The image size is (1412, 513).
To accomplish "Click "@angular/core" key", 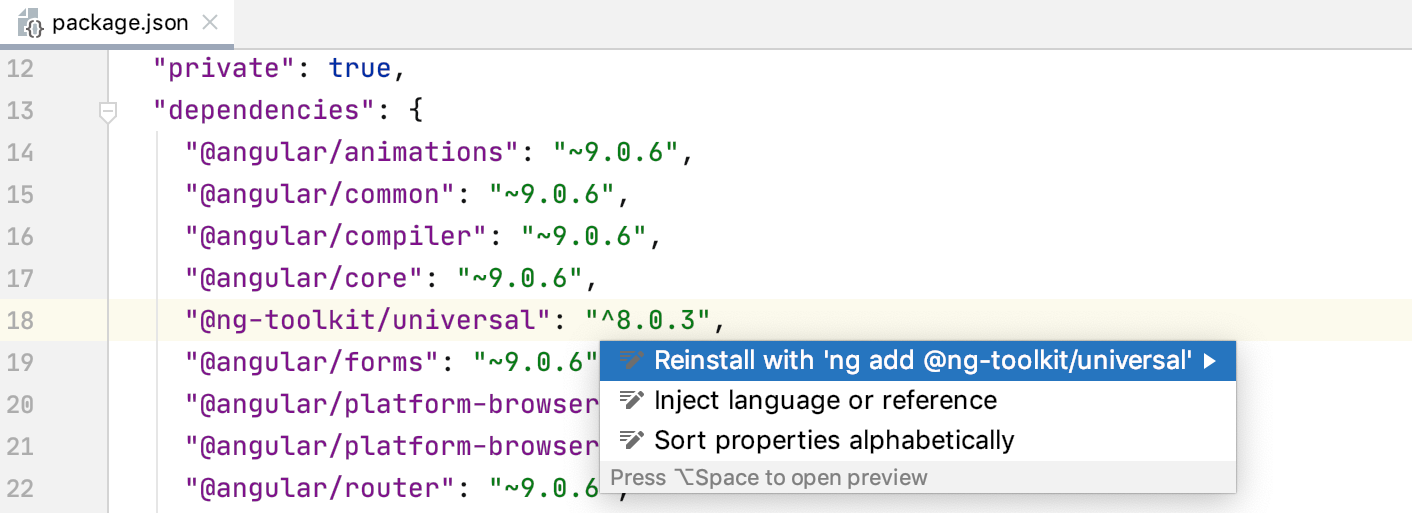I will click(x=305, y=278).
